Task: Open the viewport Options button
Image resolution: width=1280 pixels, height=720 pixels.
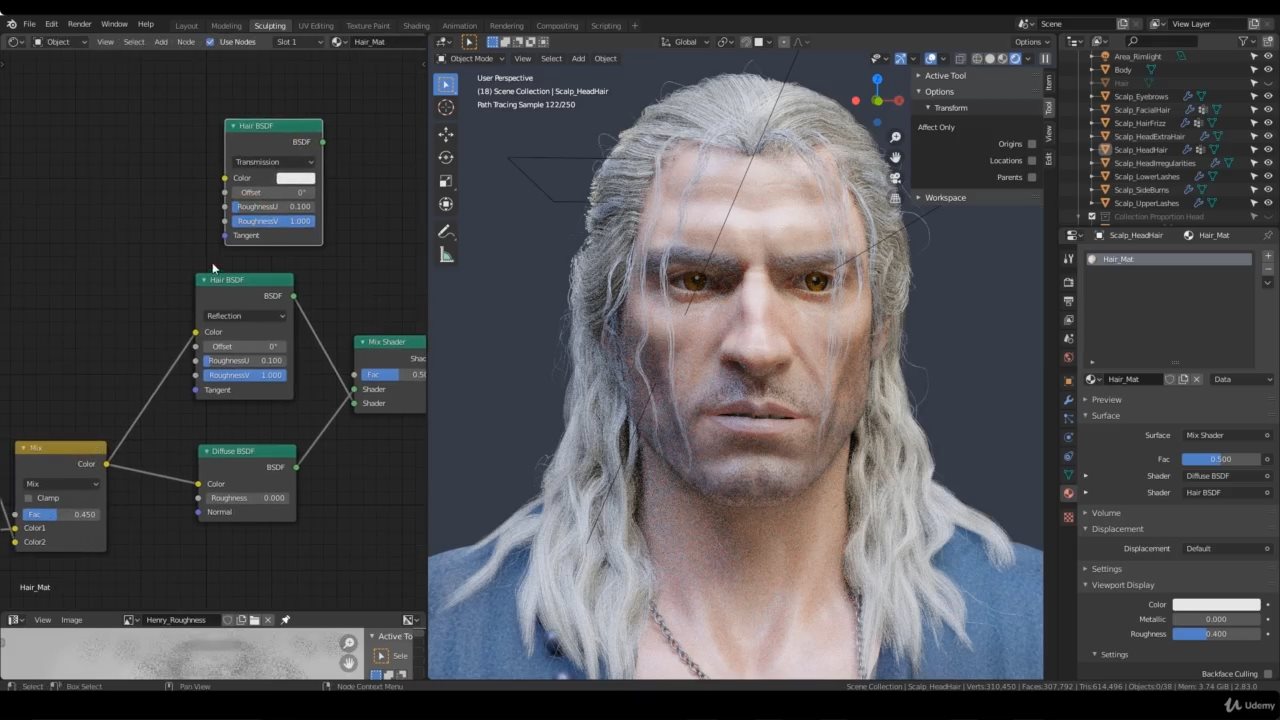Action: click(x=1030, y=42)
